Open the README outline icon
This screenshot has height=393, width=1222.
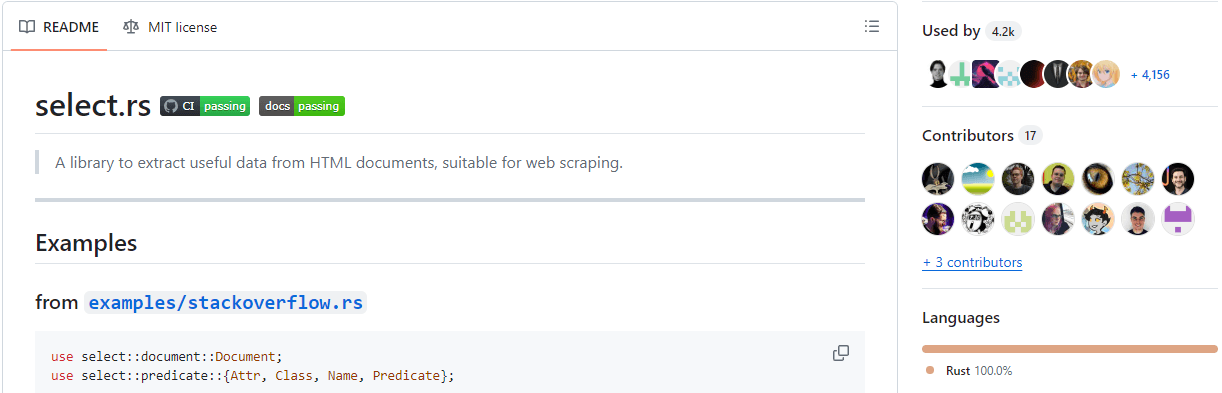[872, 27]
